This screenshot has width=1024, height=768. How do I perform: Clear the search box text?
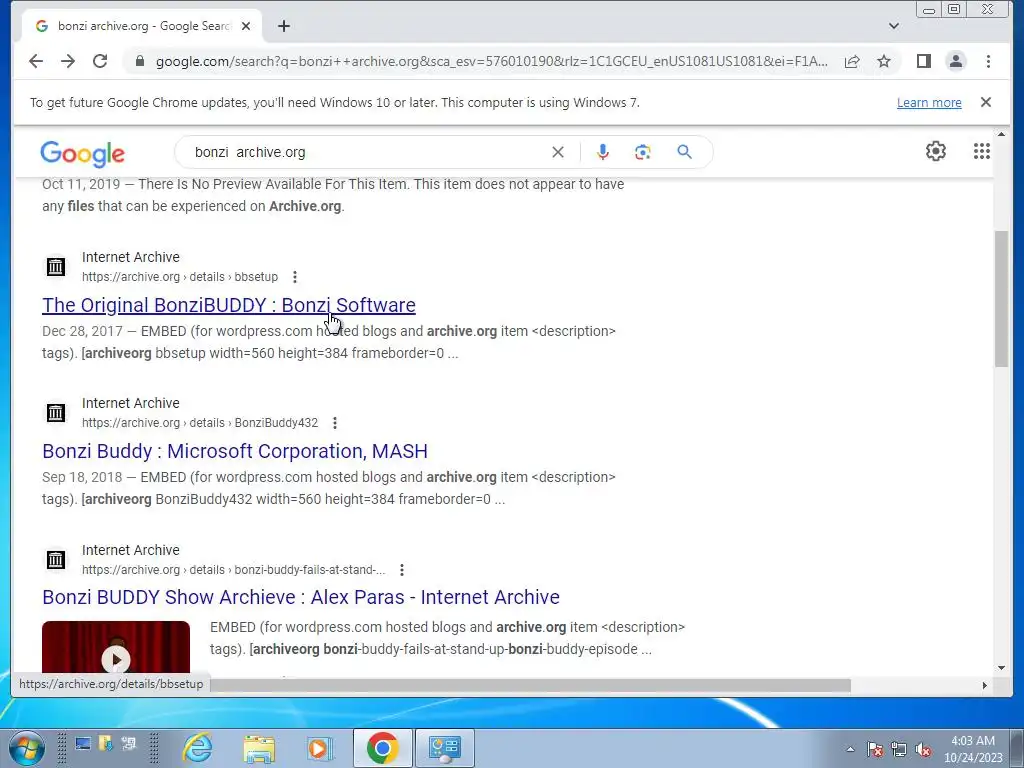click(558, 152)
